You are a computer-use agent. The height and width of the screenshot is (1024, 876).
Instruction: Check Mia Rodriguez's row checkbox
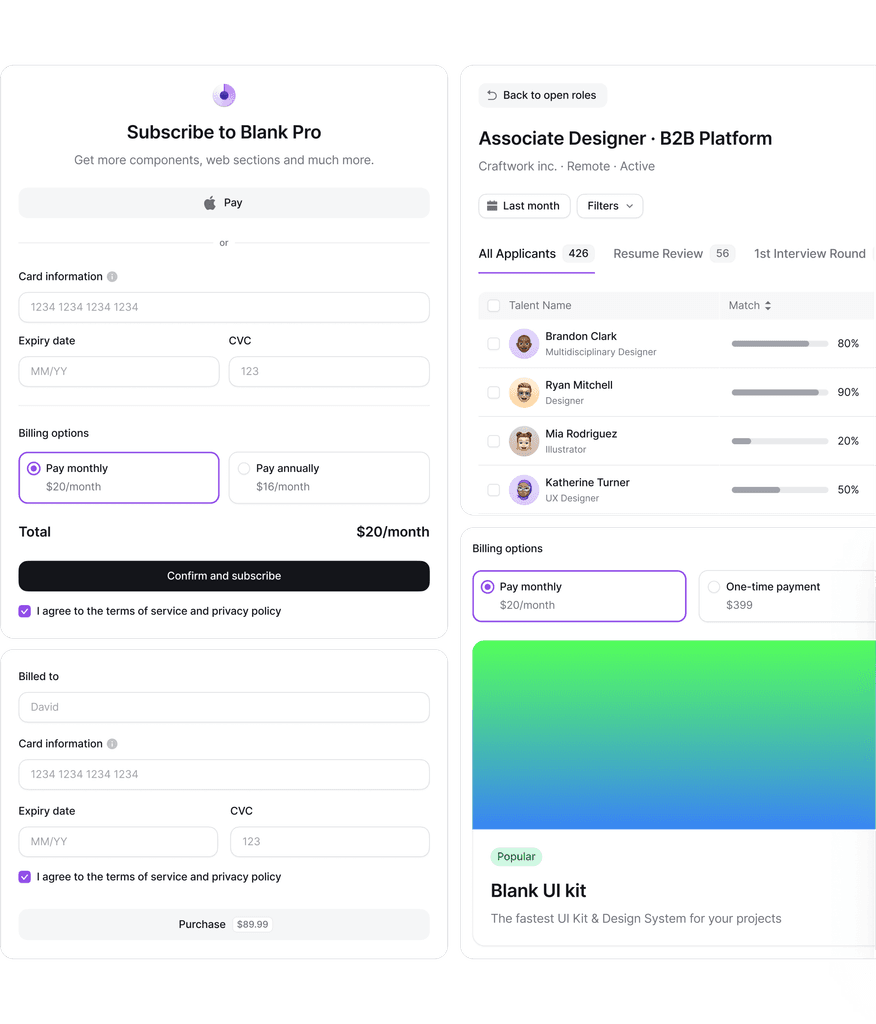click(493, 441)
